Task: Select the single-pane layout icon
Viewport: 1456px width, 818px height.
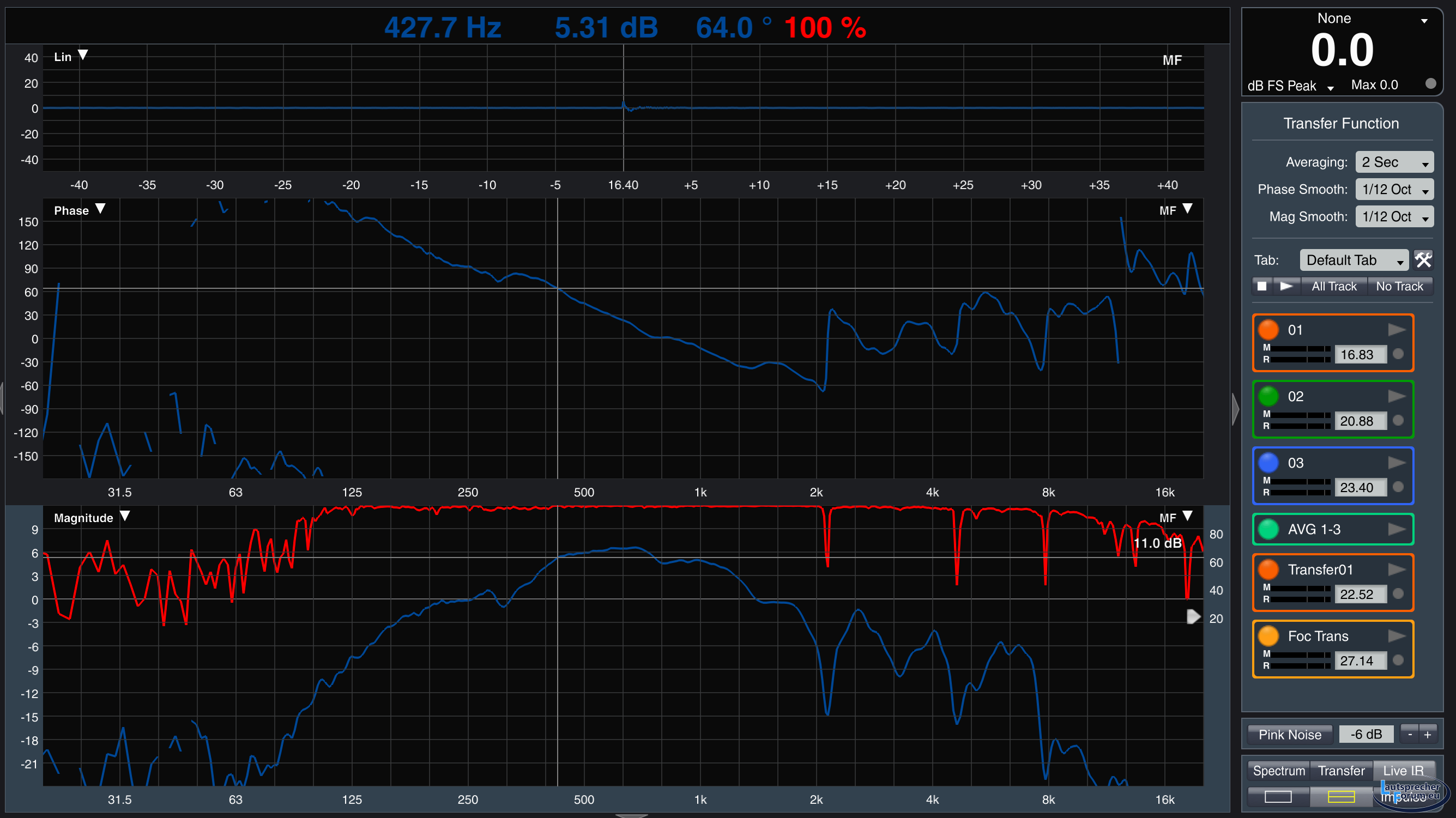Action: pos(1278,797)
